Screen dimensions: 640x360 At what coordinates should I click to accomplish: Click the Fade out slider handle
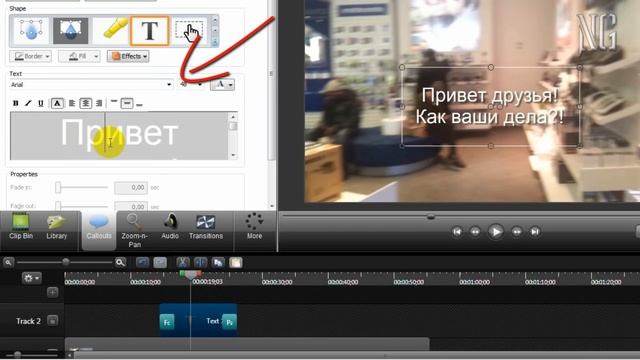pyautogui.click(x=58, y=206)
